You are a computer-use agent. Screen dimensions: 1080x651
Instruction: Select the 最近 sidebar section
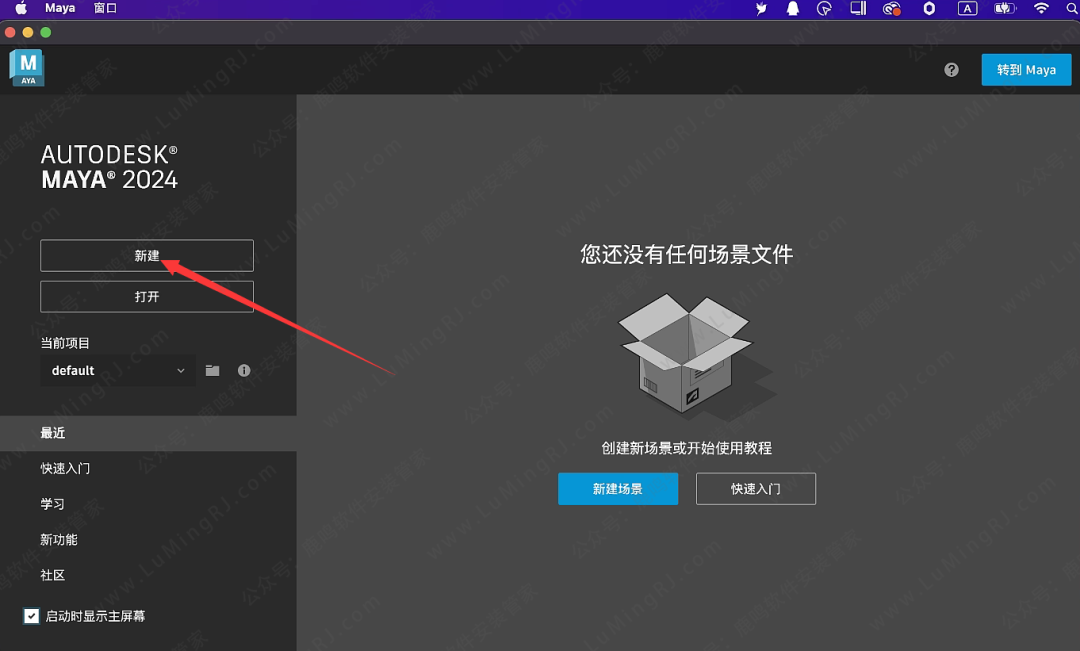point(52,432)
